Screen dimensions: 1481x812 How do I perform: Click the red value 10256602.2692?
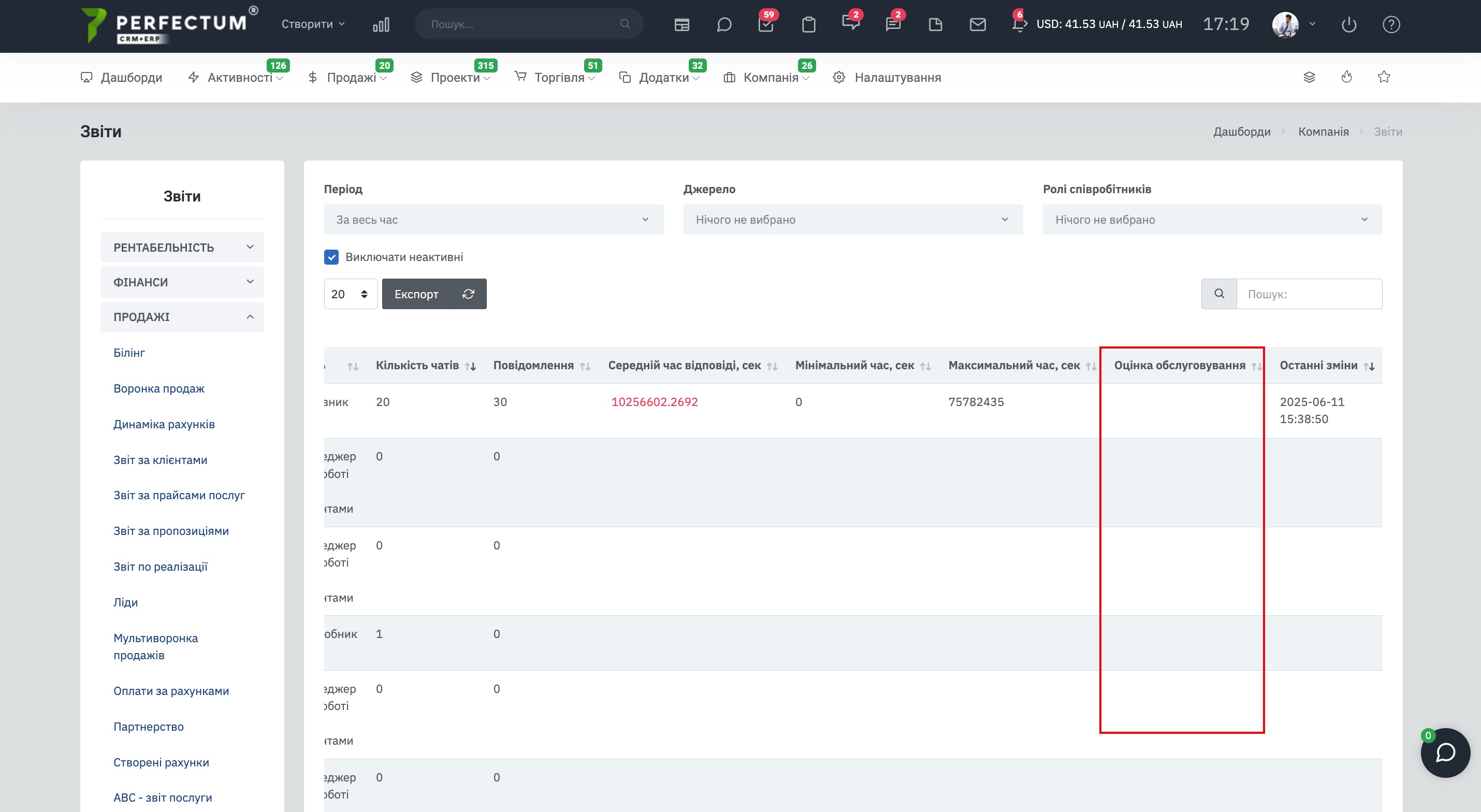[654, 401]
